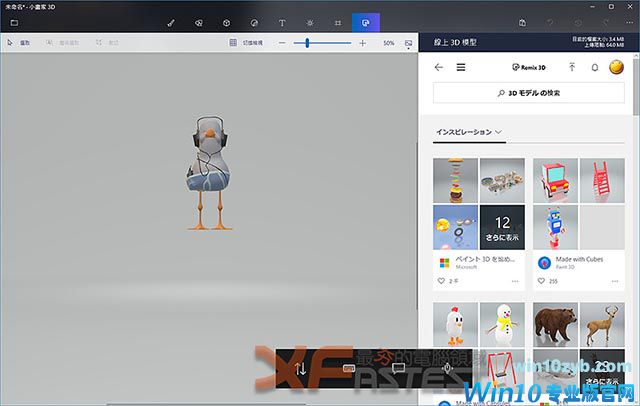Click the 3D モデルの検索 search field

pyautogui.click(x=529, y=93)
